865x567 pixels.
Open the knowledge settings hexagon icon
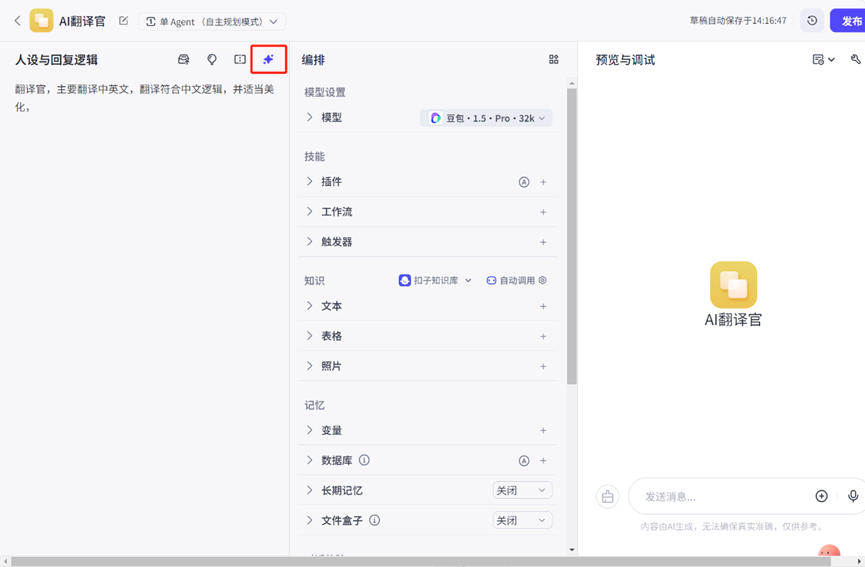click(543, 280)
